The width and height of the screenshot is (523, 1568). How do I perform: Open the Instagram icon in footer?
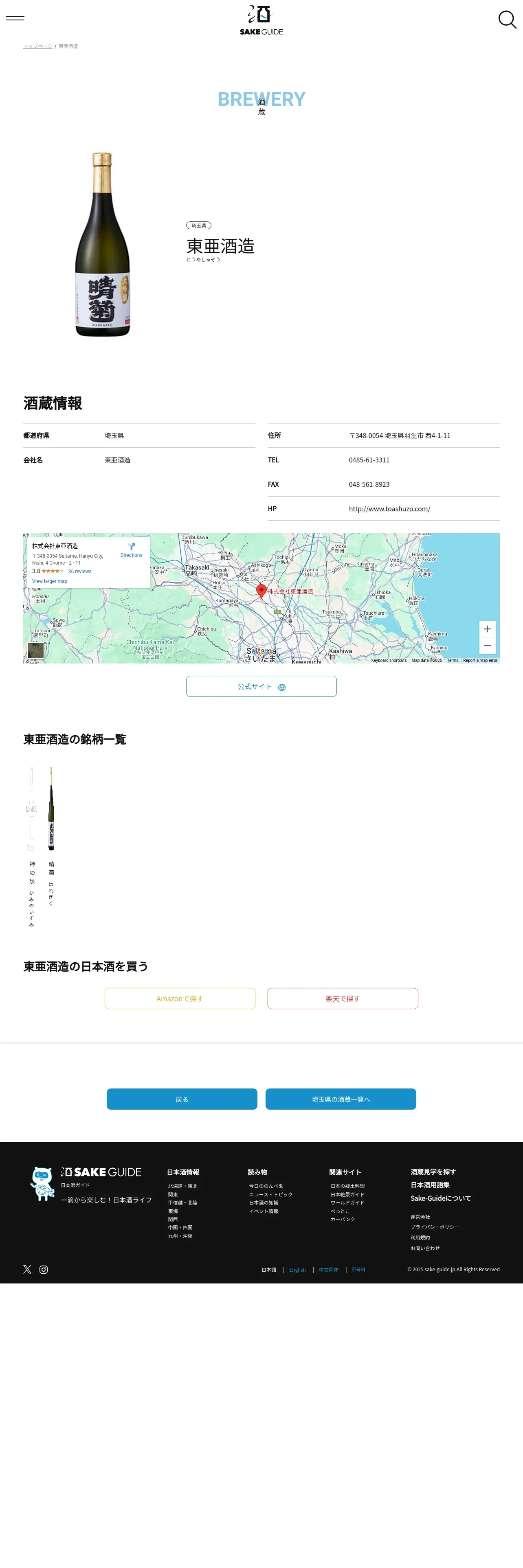tap(44, 1269)
